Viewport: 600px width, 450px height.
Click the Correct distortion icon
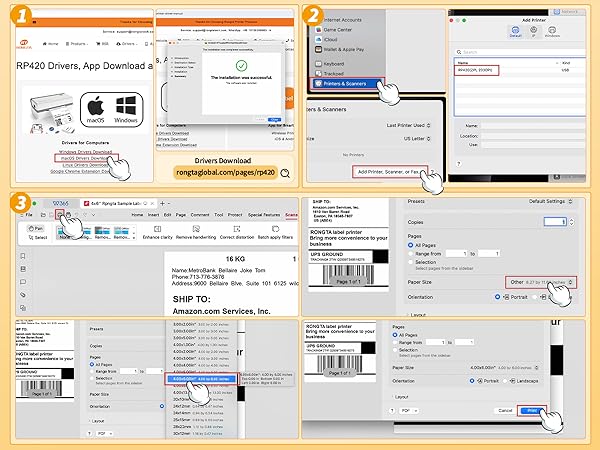click(x=237, y=229)
